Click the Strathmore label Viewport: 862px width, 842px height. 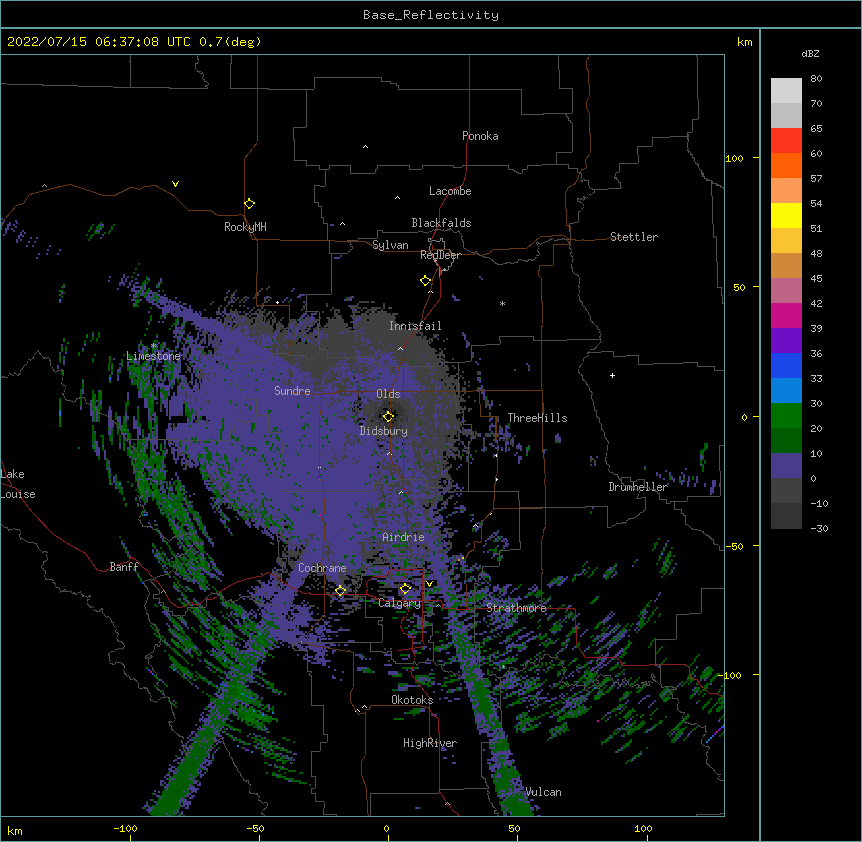pos(516,608)
